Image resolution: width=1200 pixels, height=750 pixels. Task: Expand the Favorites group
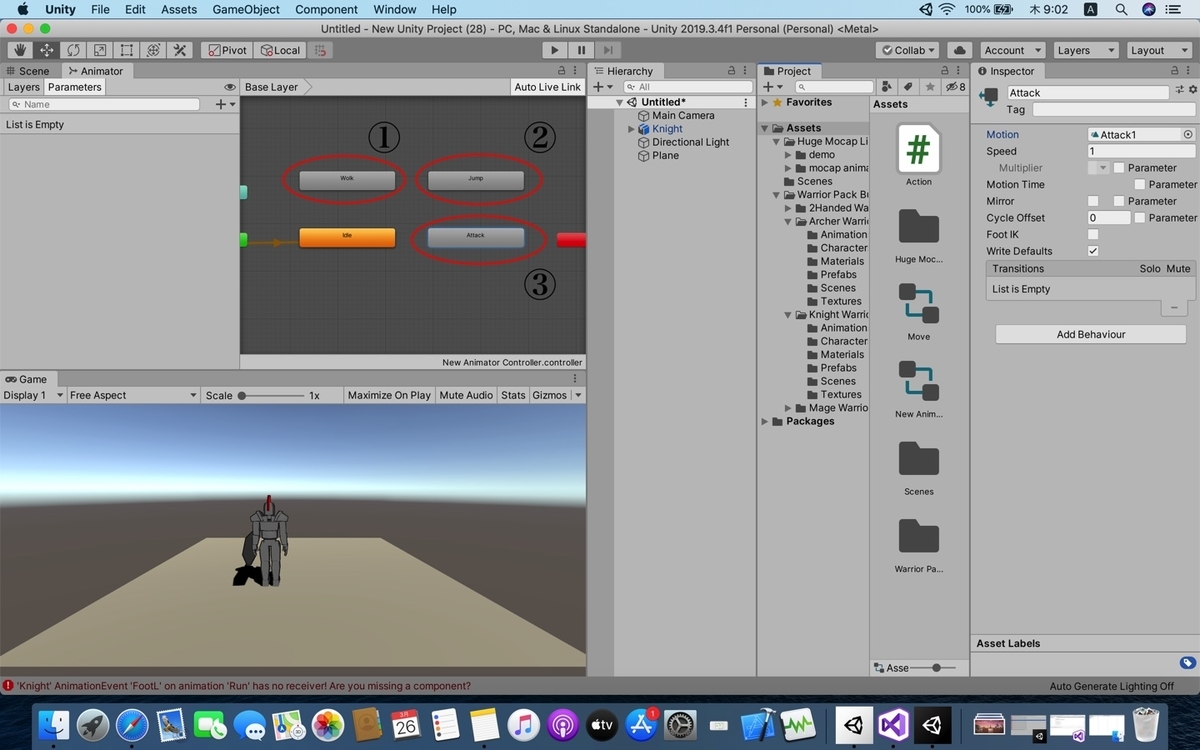pyautogui.click(x=765, y=102)
